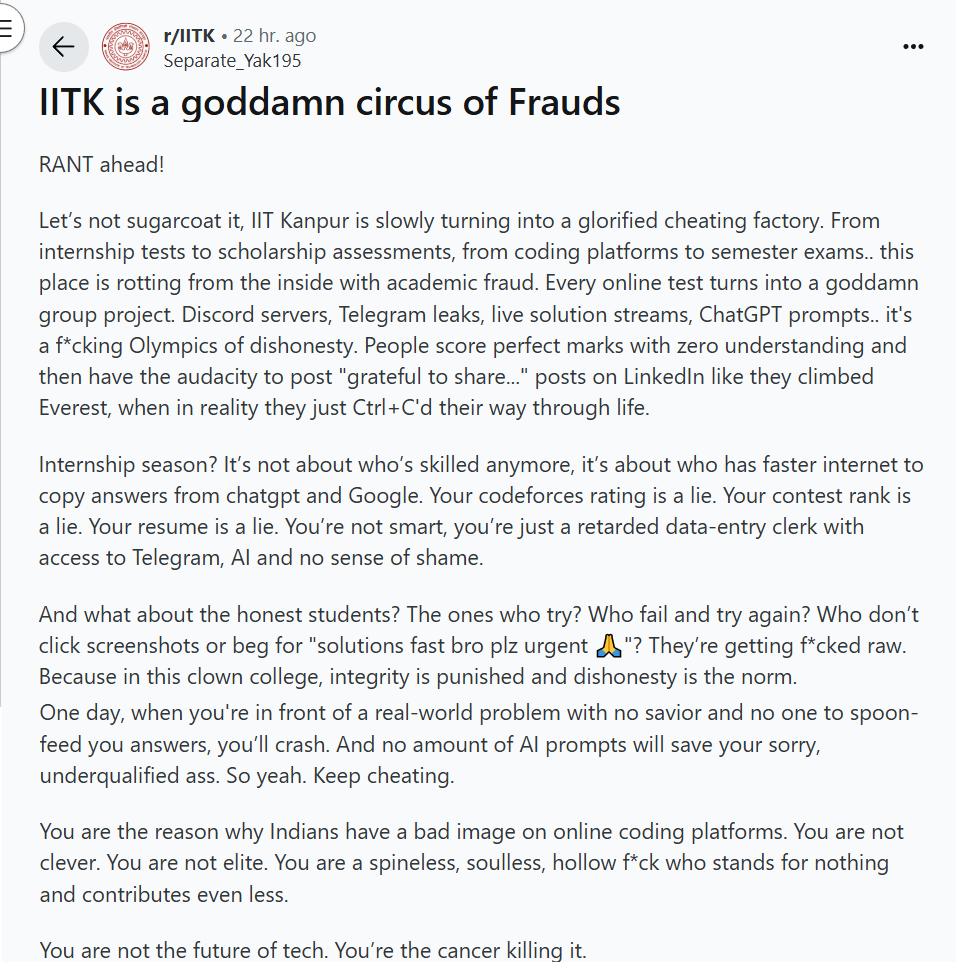Click the paragraph starting 'Internship season?'
Viewport: 956px width, 964px height.
481,511
